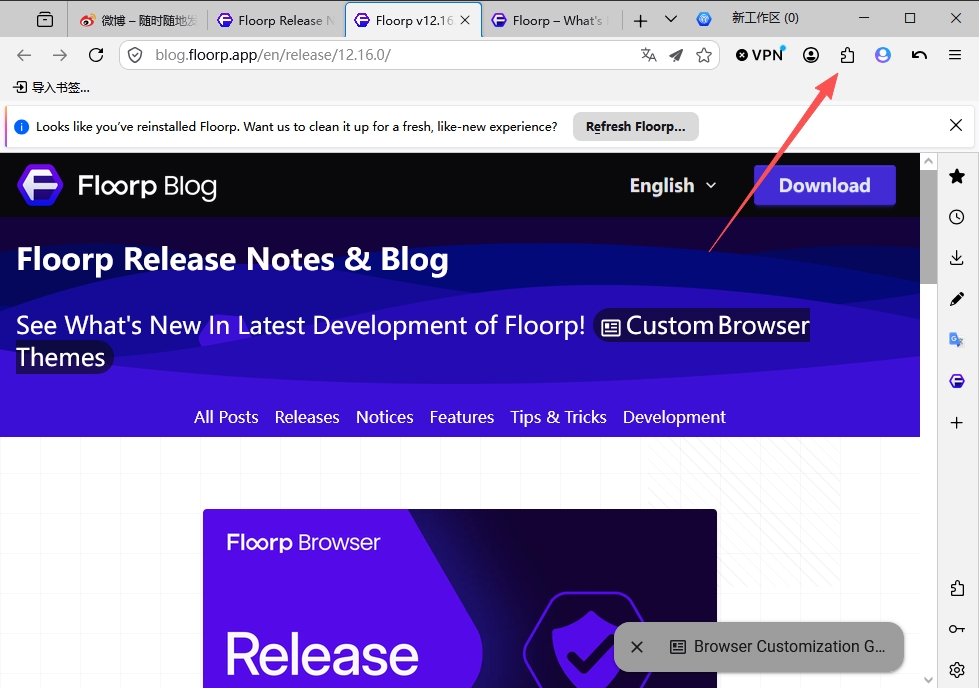Click the blue Download button
This screenshot has height=688, width=979.
(824, 185)
